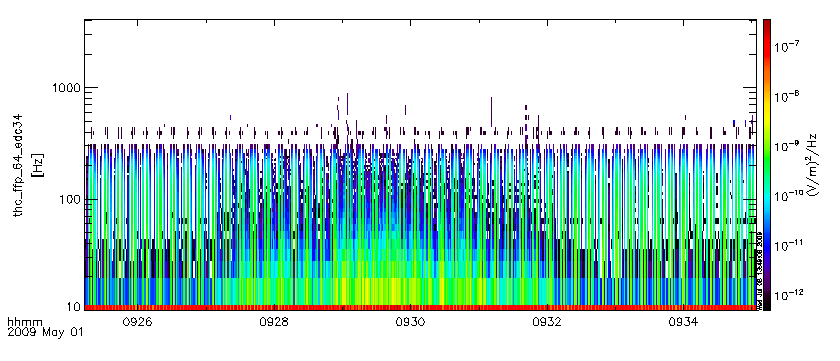This screenshot has width=840, height=361.
Task: Click the 10⁻⁸ colorbar label
Action: coord(787,96)
